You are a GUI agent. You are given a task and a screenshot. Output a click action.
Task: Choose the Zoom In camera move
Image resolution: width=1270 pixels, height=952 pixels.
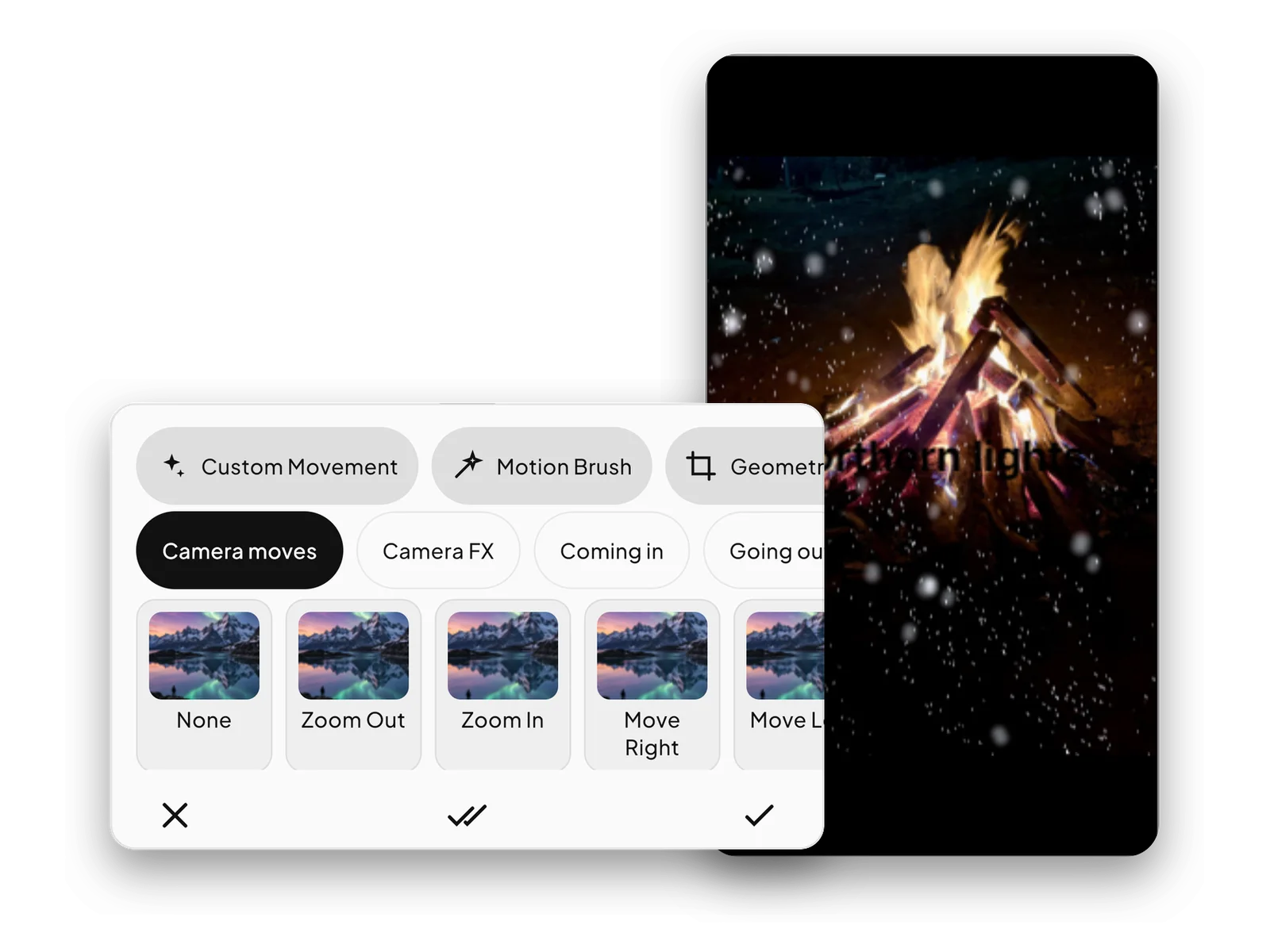[x=502, y=685]
